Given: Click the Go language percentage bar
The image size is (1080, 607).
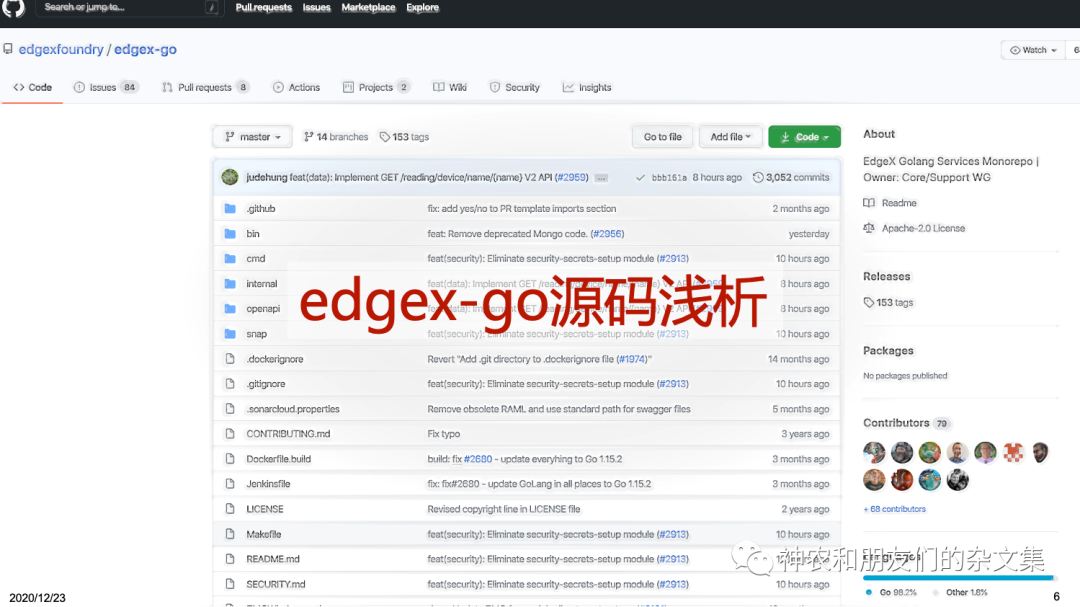Looking at the screenshot, I should 957,577.
